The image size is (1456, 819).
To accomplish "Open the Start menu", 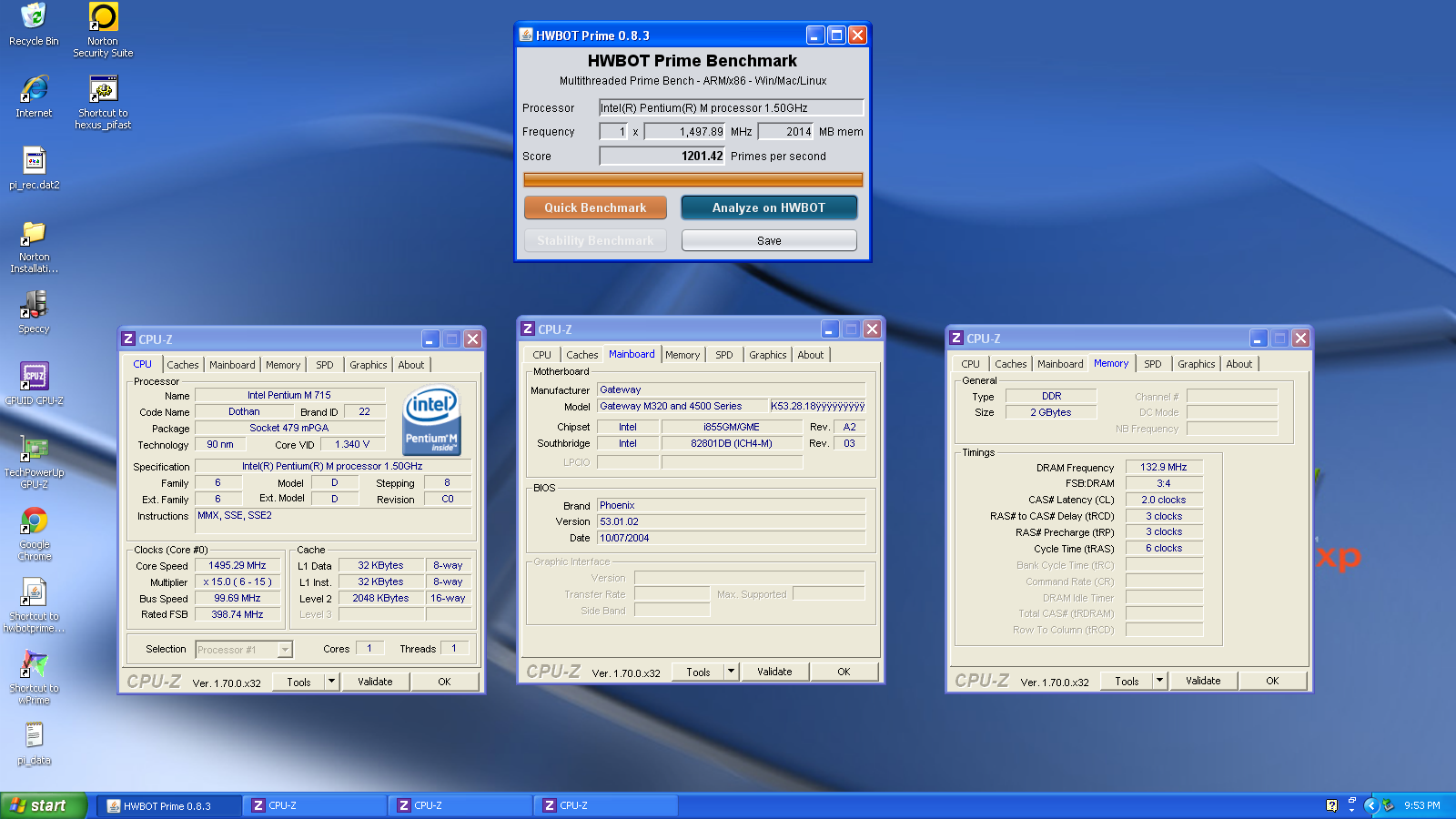I will click(43, 805).
